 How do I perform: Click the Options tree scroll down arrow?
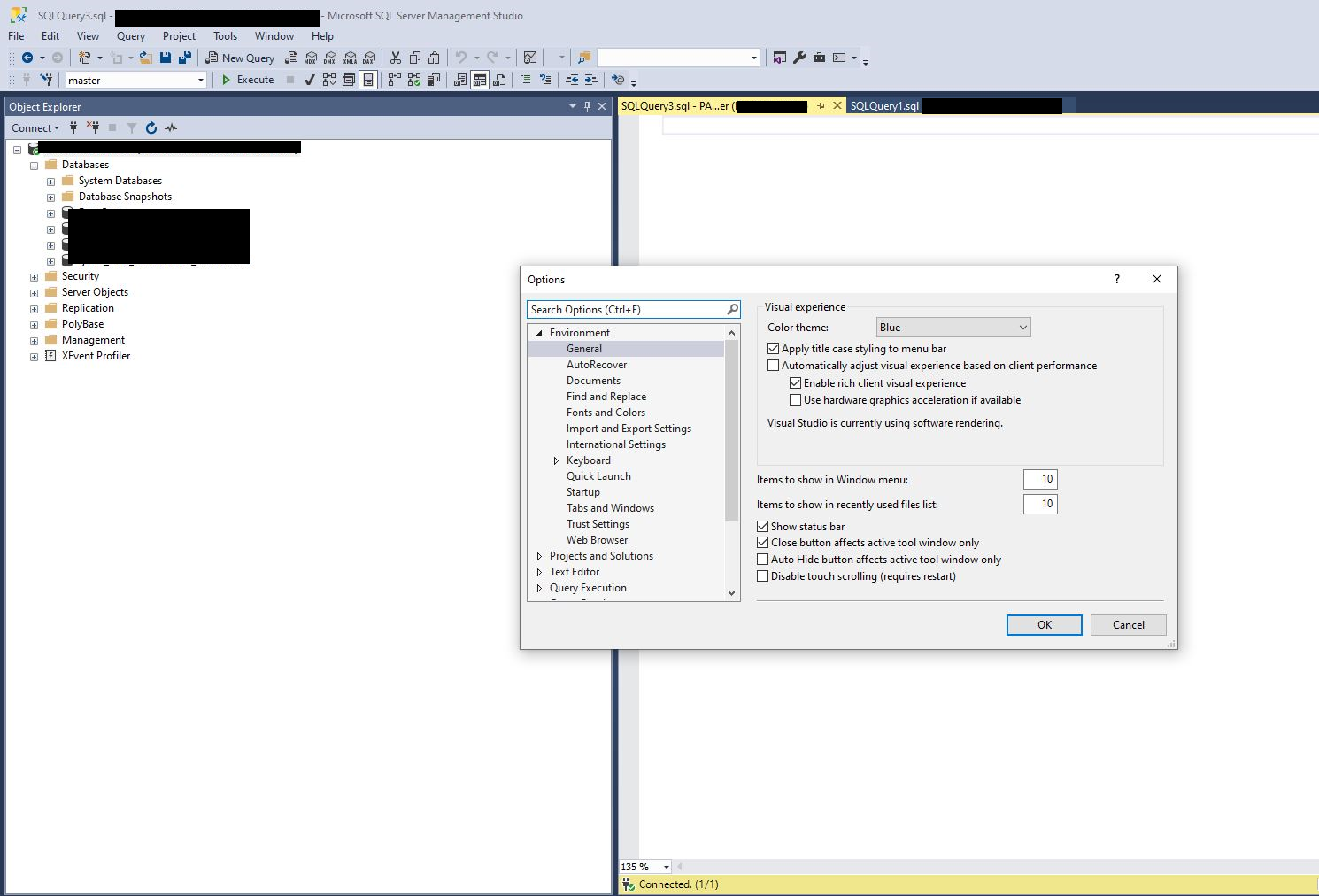[x=731, y=593]
